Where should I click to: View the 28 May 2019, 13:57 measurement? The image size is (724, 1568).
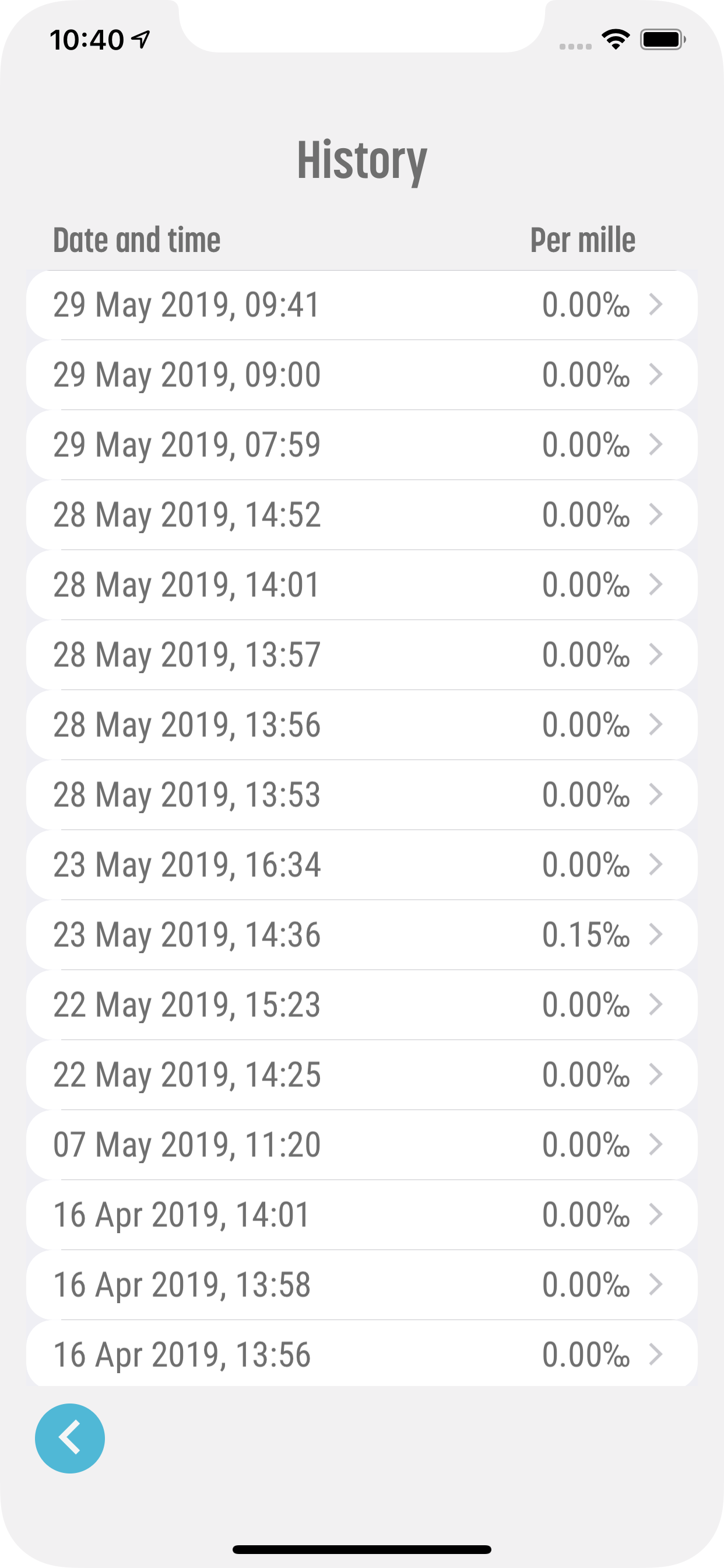(x=362, y=654)
